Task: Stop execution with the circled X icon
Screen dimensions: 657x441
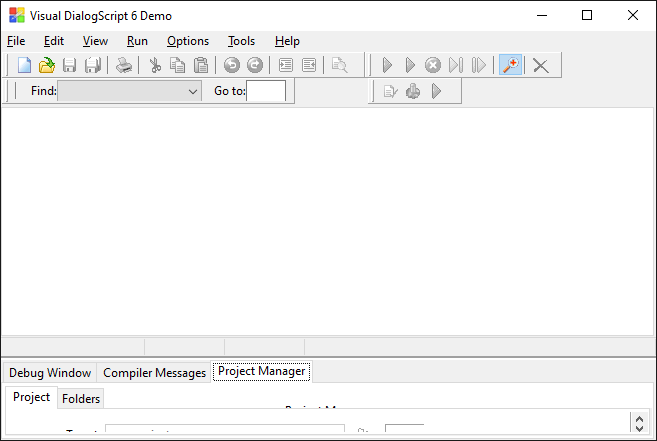Action: click(433, 65)
